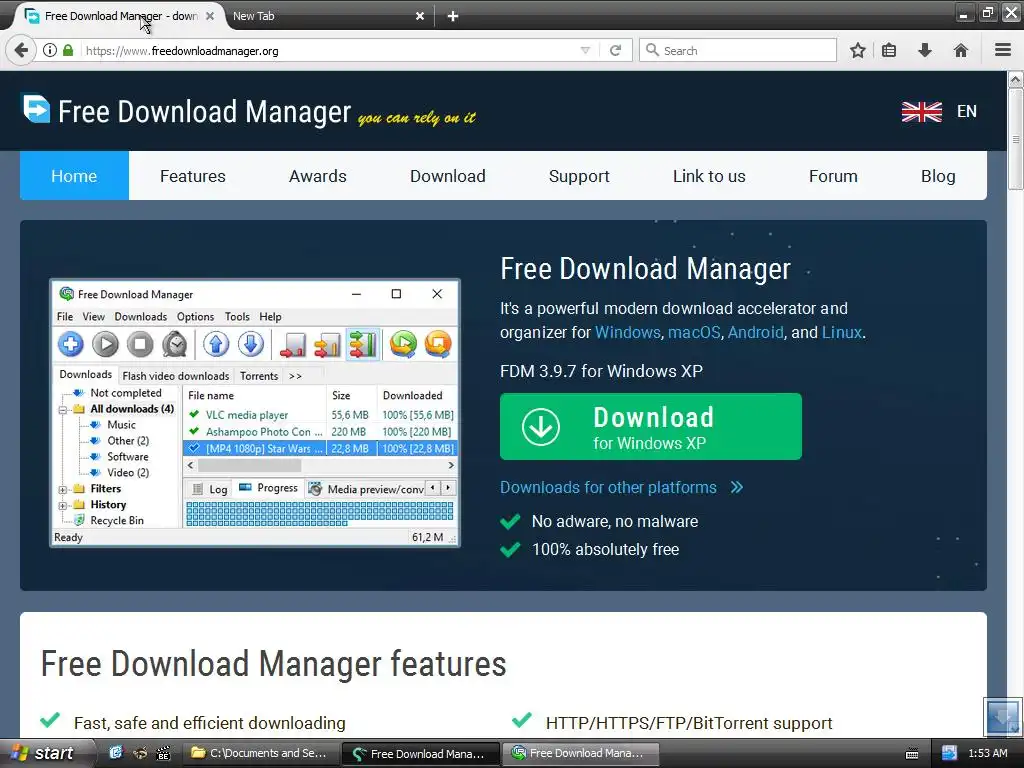Open the Features navigation item
The height and width of the screenshot is (768, 1024).
point(193,176)
